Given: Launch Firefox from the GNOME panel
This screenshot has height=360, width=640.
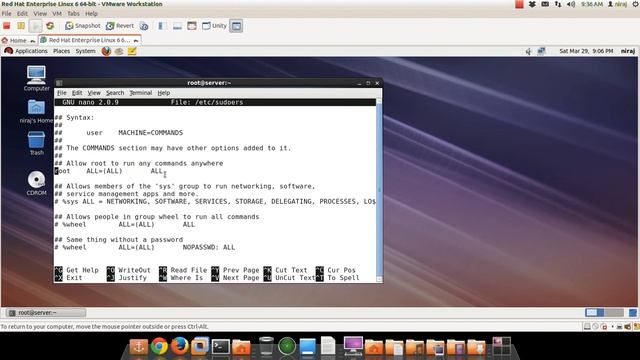Looking at the screenshot, I should tap(106, 51).
